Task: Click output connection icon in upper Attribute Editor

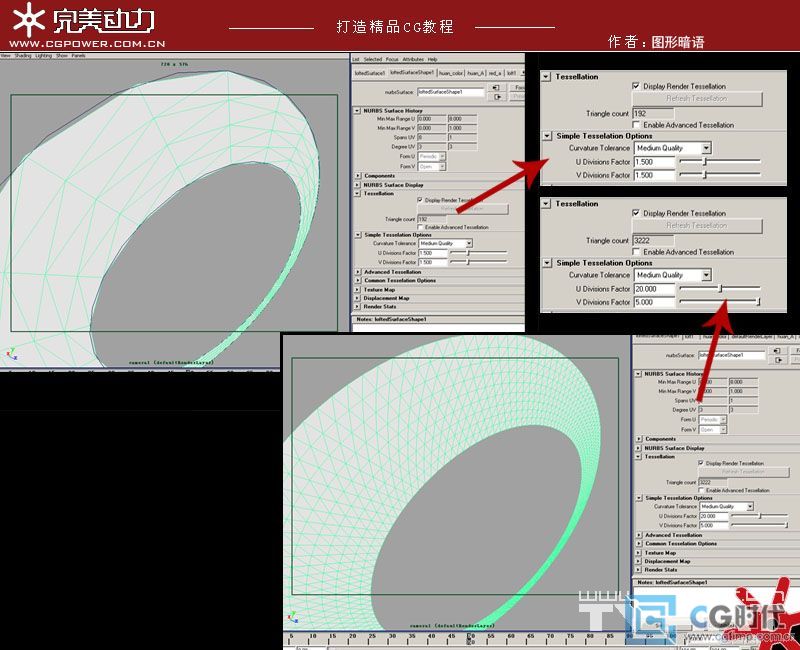Action: (x=496, y=97)
